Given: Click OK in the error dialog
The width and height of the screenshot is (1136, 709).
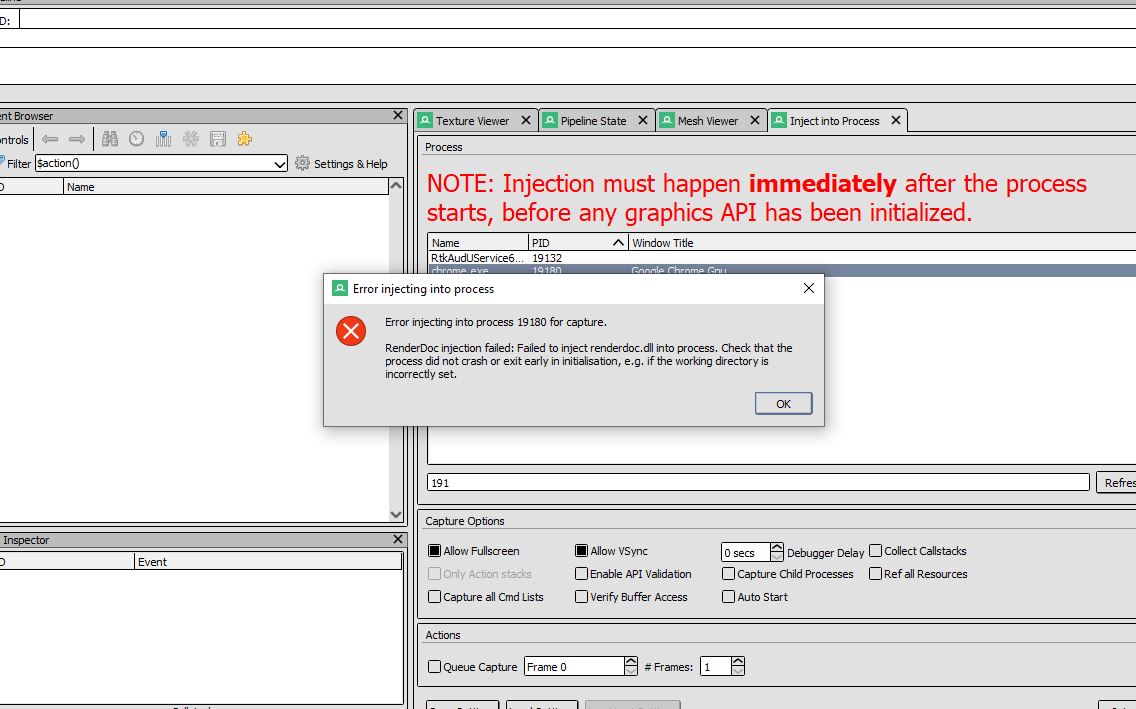Looking at the screenshot, I should tap(783, 403).
